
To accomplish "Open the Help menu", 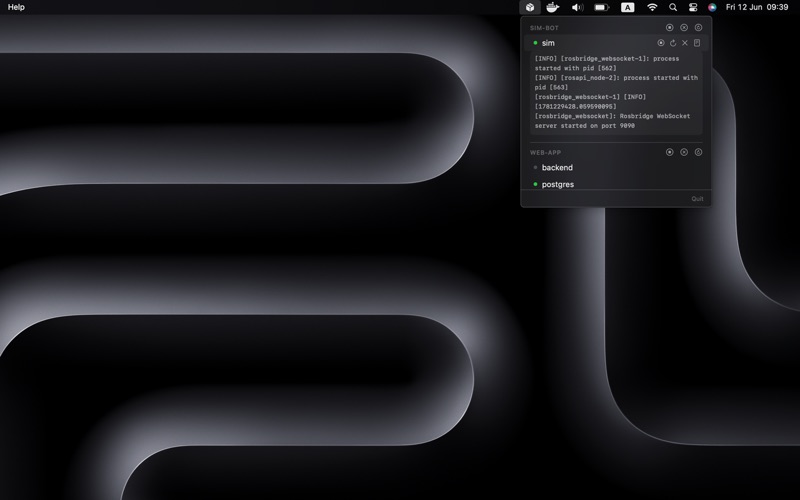I will point(16,7).
